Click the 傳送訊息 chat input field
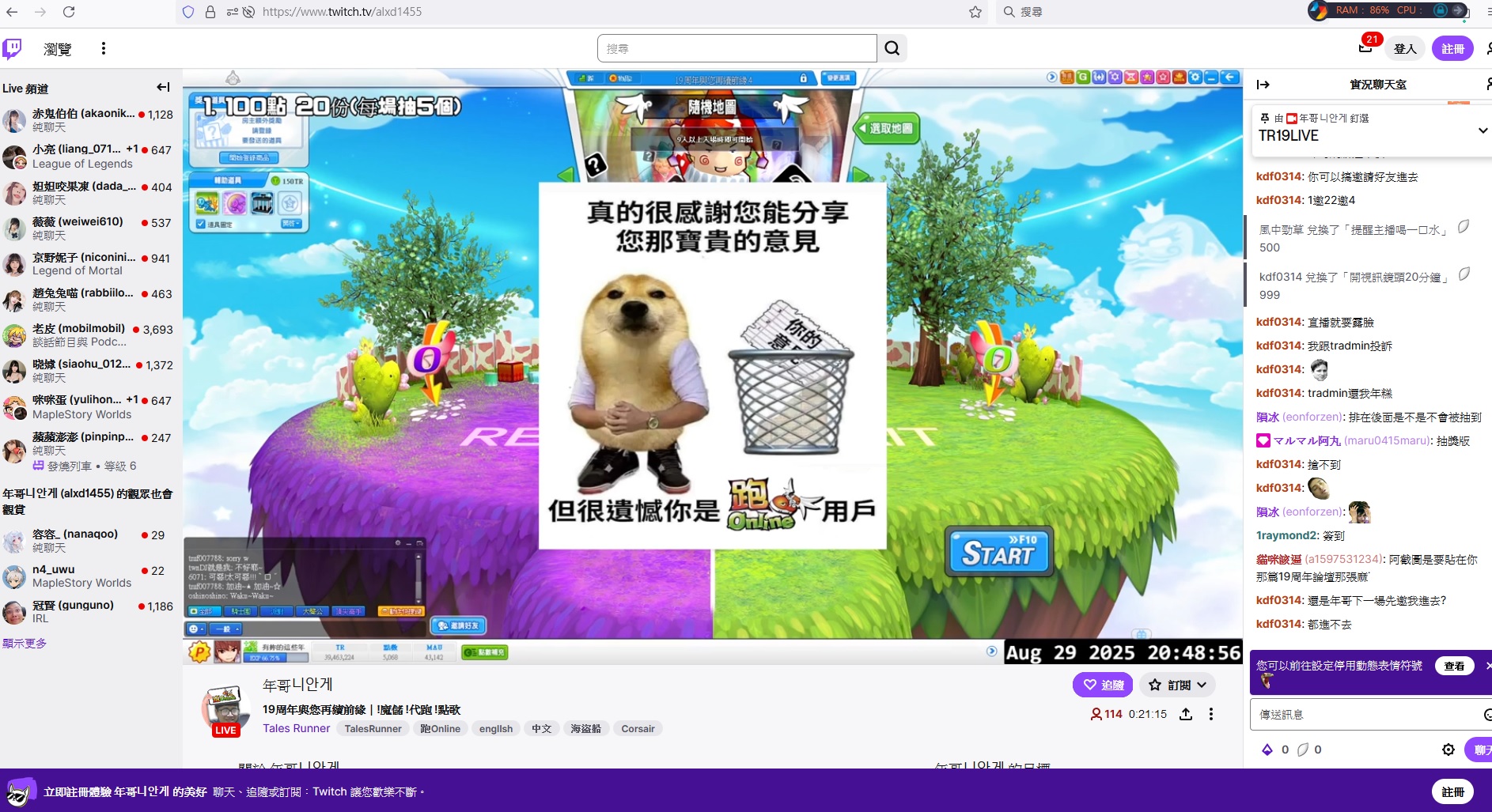Image resolution: width=1492 pixels, height=812 pixels. tap(1365, 715)
